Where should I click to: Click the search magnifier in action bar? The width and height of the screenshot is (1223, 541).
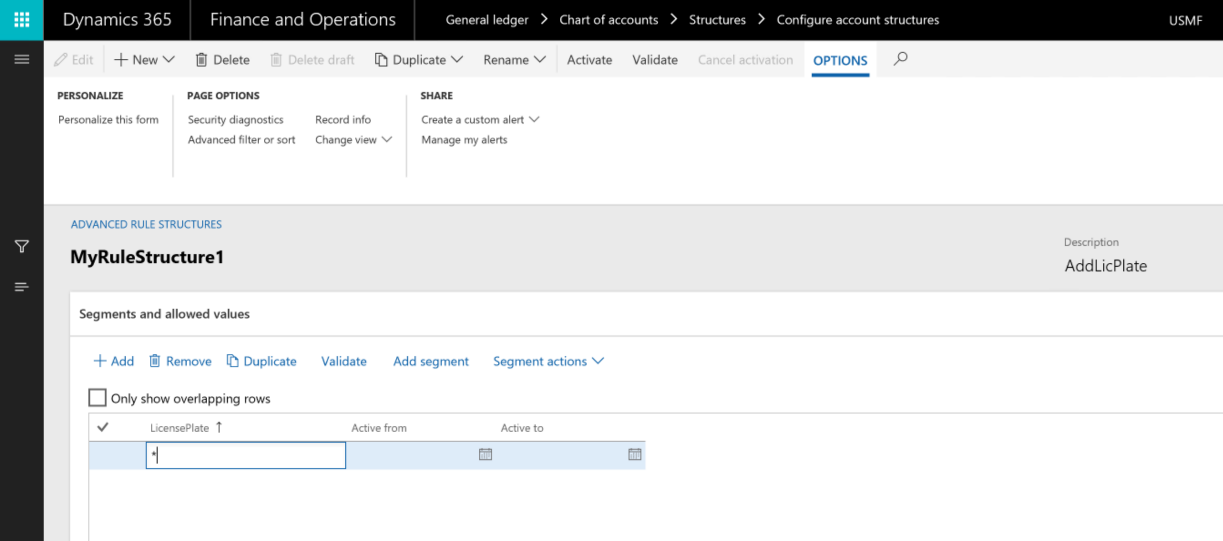(900, 59)
